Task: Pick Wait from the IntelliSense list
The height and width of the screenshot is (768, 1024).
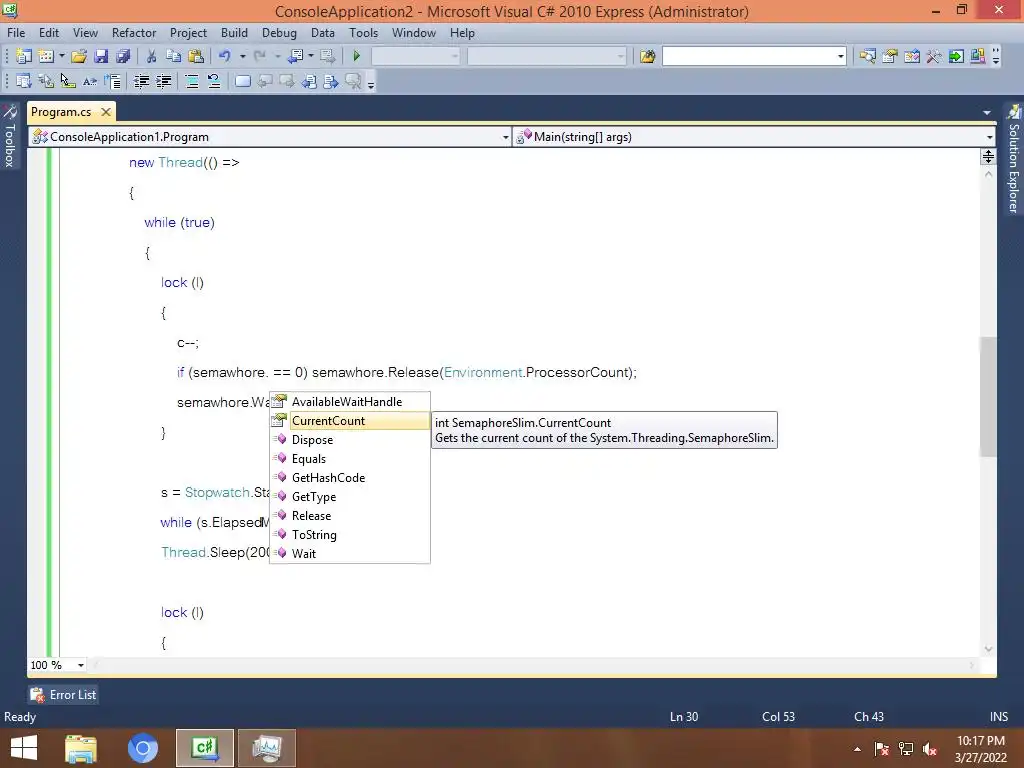Action: (x=350, y=553)
